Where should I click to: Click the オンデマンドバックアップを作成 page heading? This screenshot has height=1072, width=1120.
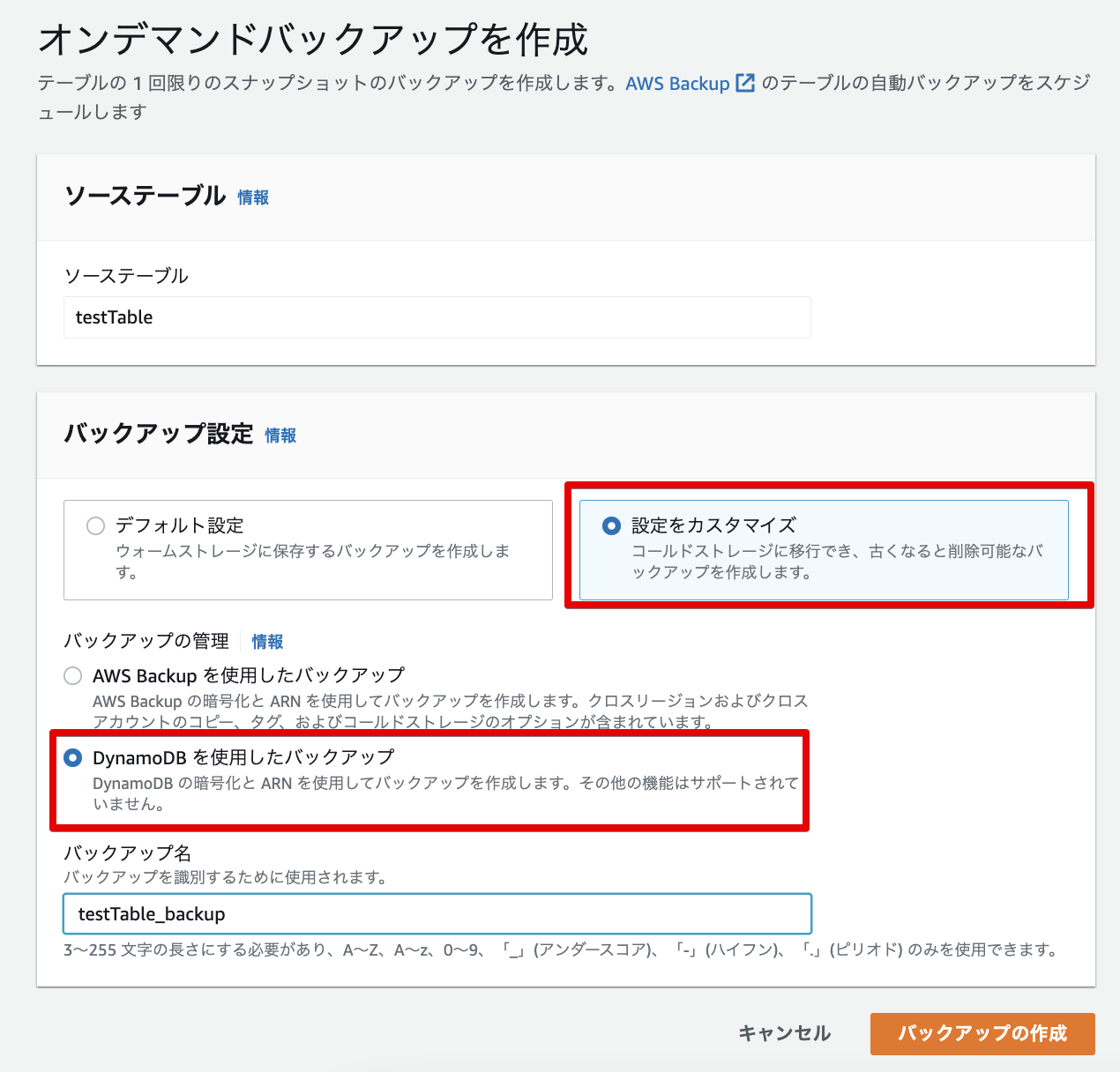click(313, 40)
